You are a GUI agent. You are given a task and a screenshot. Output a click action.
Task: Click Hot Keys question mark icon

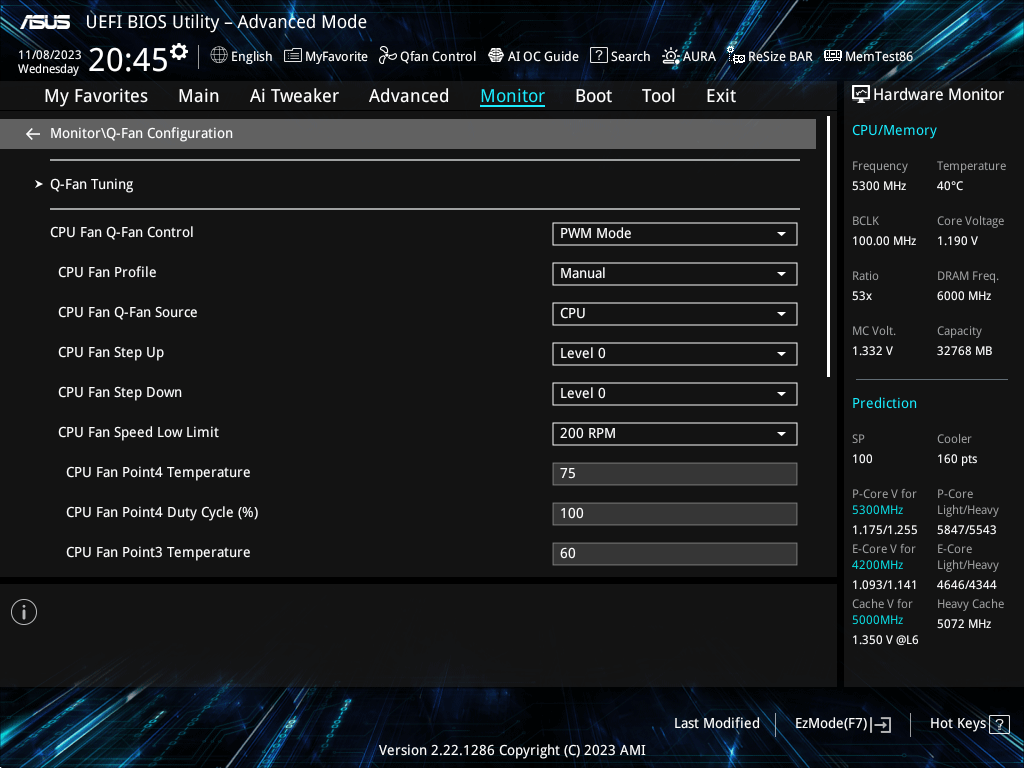click(x=999, y=724)
